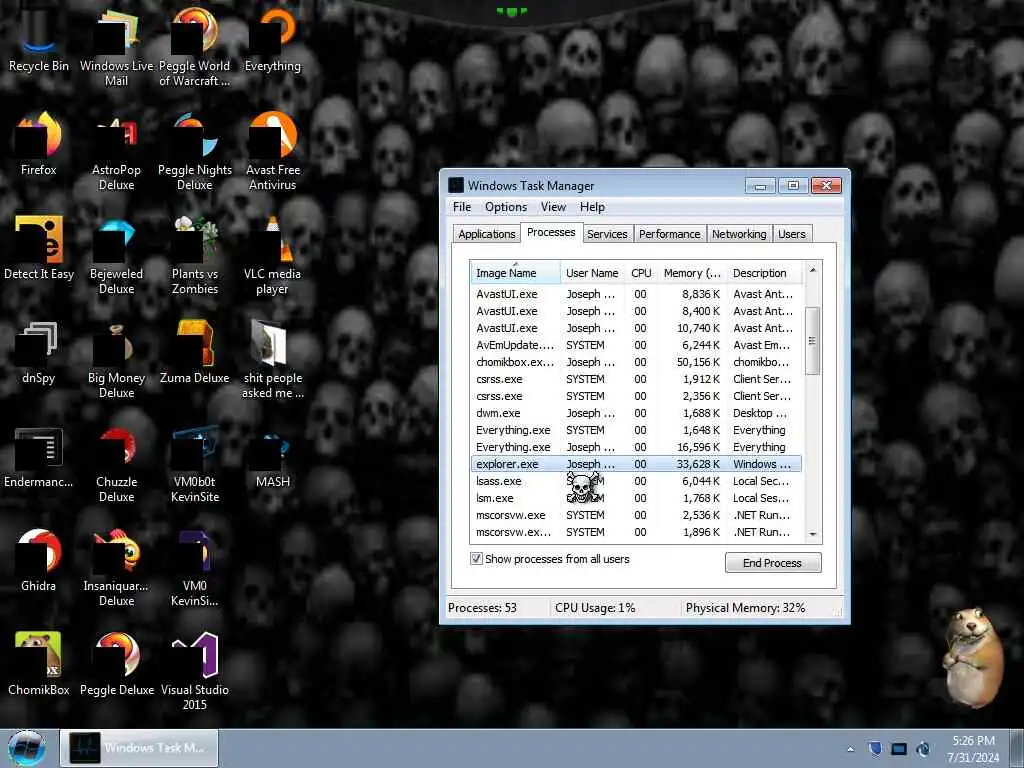Open the View menu
The height and width of the screenshot is (768, 1024).
coord(553,207)
